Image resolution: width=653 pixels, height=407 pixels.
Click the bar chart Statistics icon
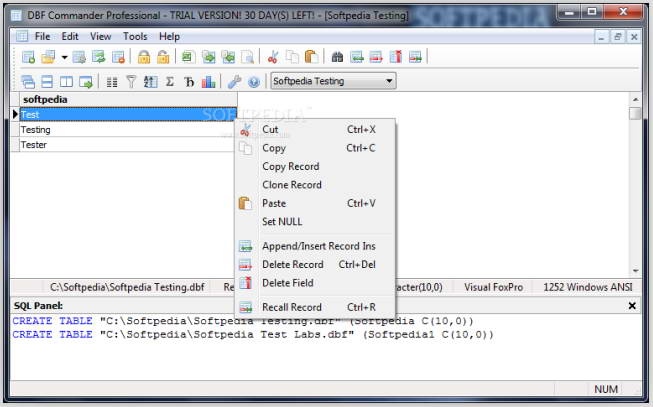pos(208,82)
